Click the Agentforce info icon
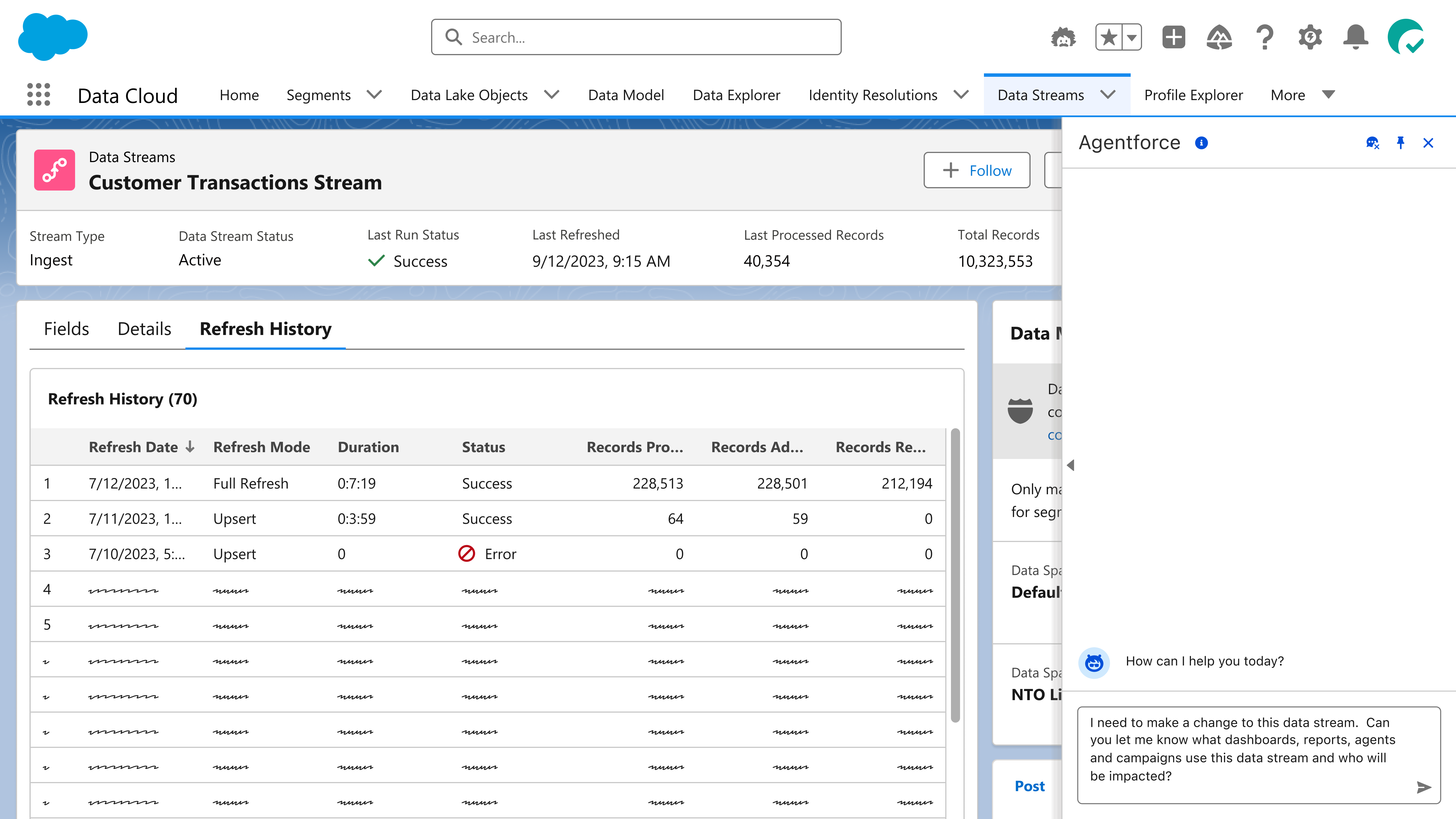 coord(1202,143)
